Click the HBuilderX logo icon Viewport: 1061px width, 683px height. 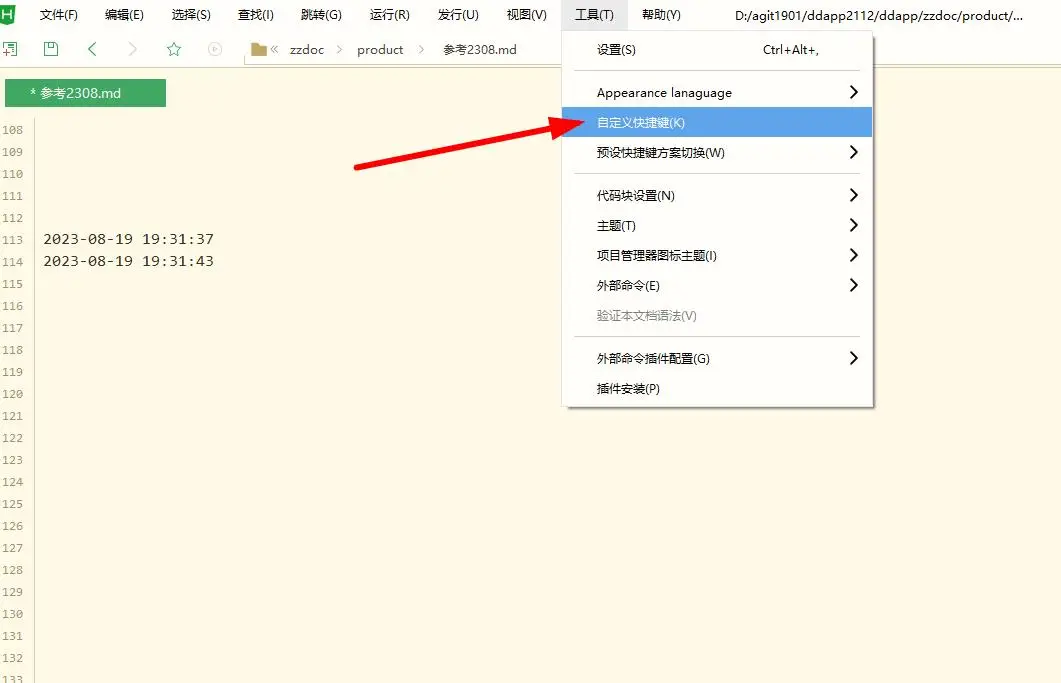9,14
